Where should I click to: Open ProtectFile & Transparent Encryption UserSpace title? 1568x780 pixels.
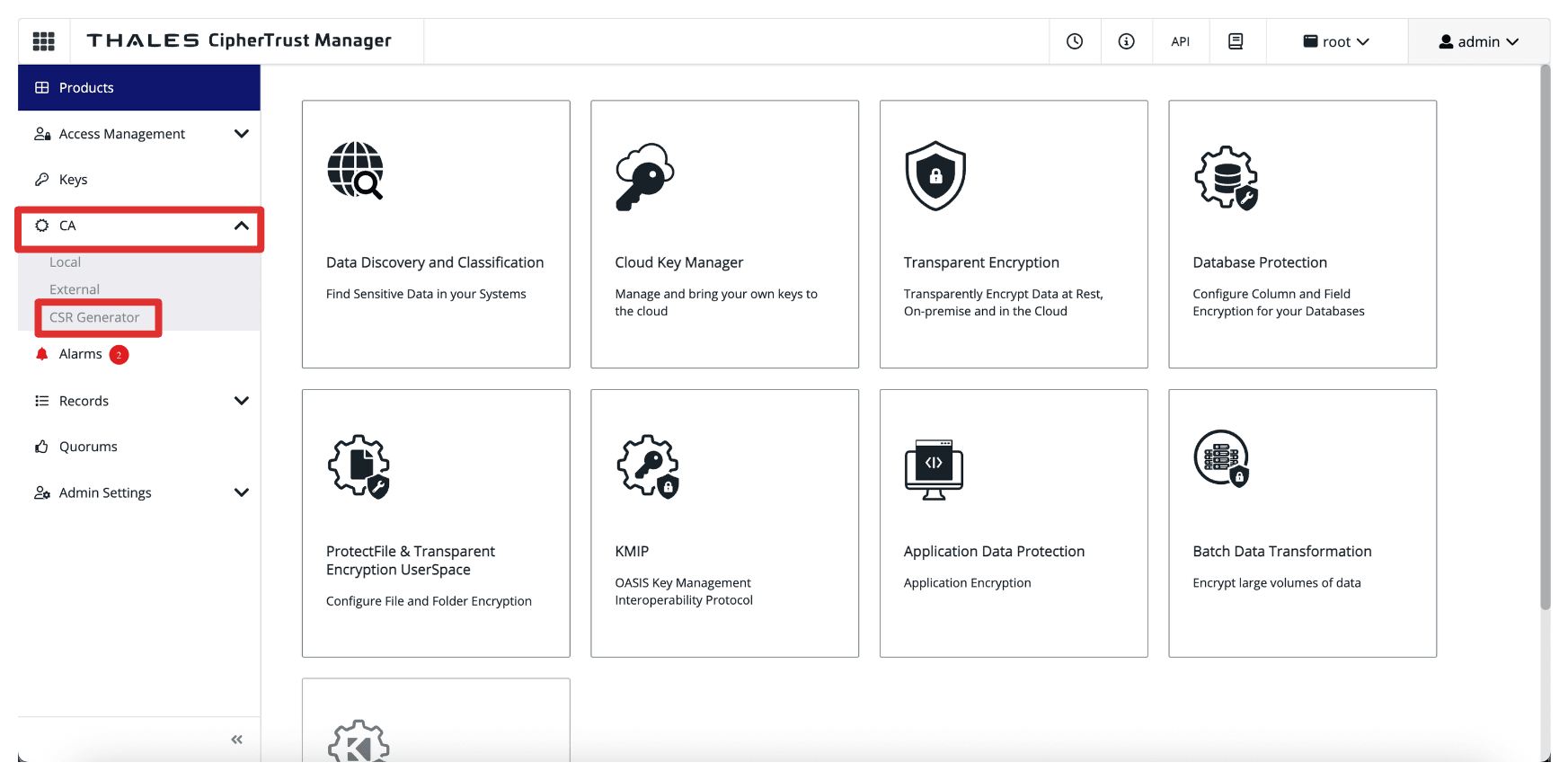pos(411,561)
